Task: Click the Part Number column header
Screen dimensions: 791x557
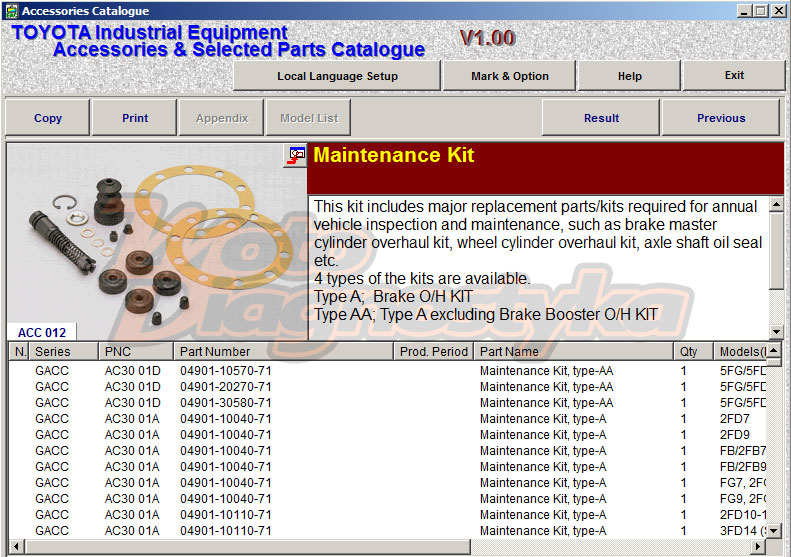Action: (284, 351)
